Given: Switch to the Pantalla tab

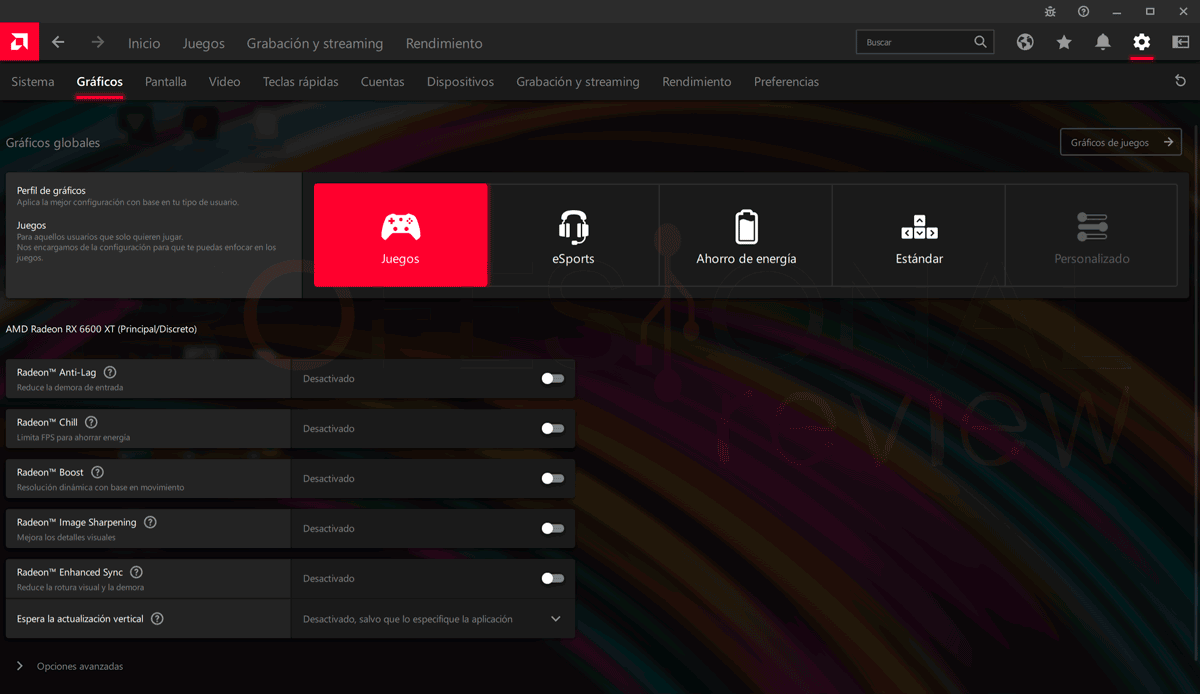Looking at the screenshot, I should click(x=166, y=82).
